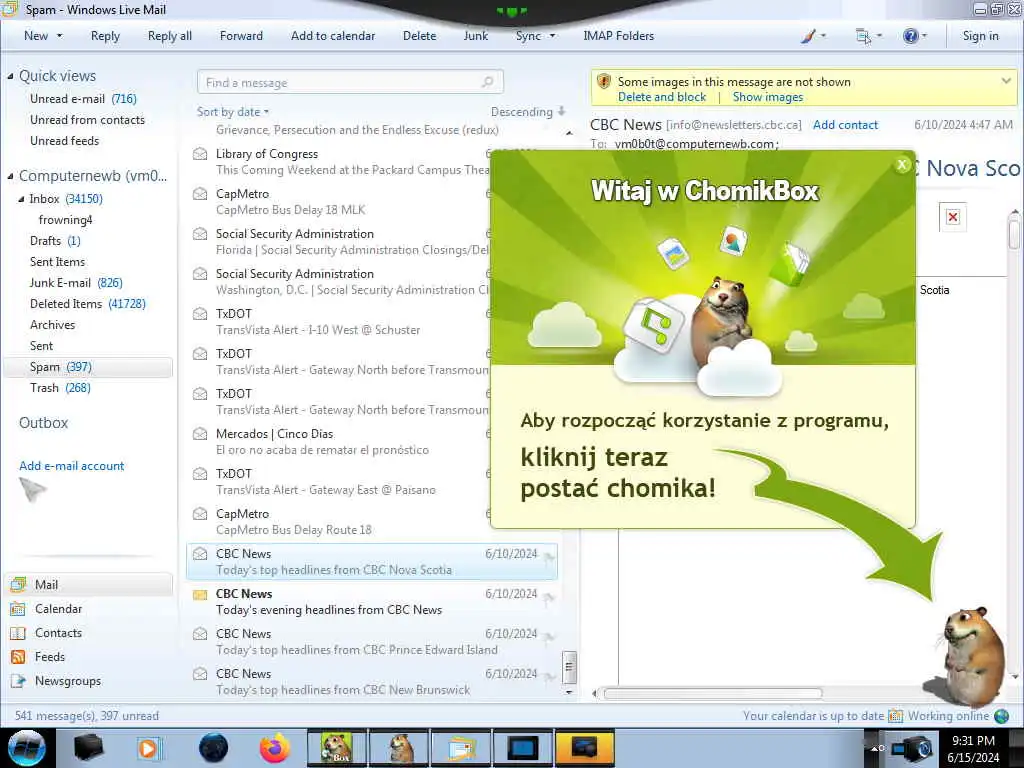Screen dimensions: 1024x768
Task: Click envelope icon for Library of Congress
Action: tap(200, 154)
